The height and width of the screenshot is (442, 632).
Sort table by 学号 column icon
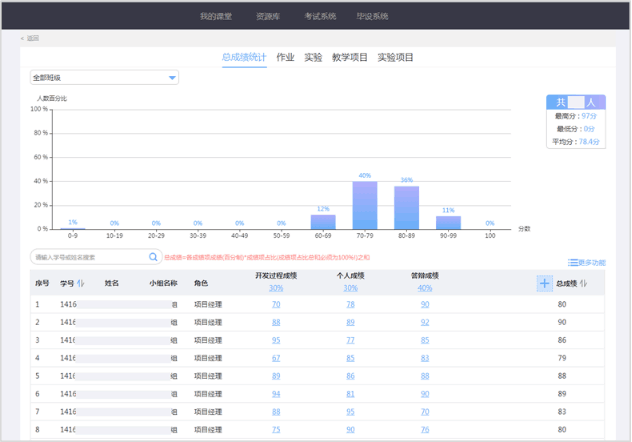81,283
